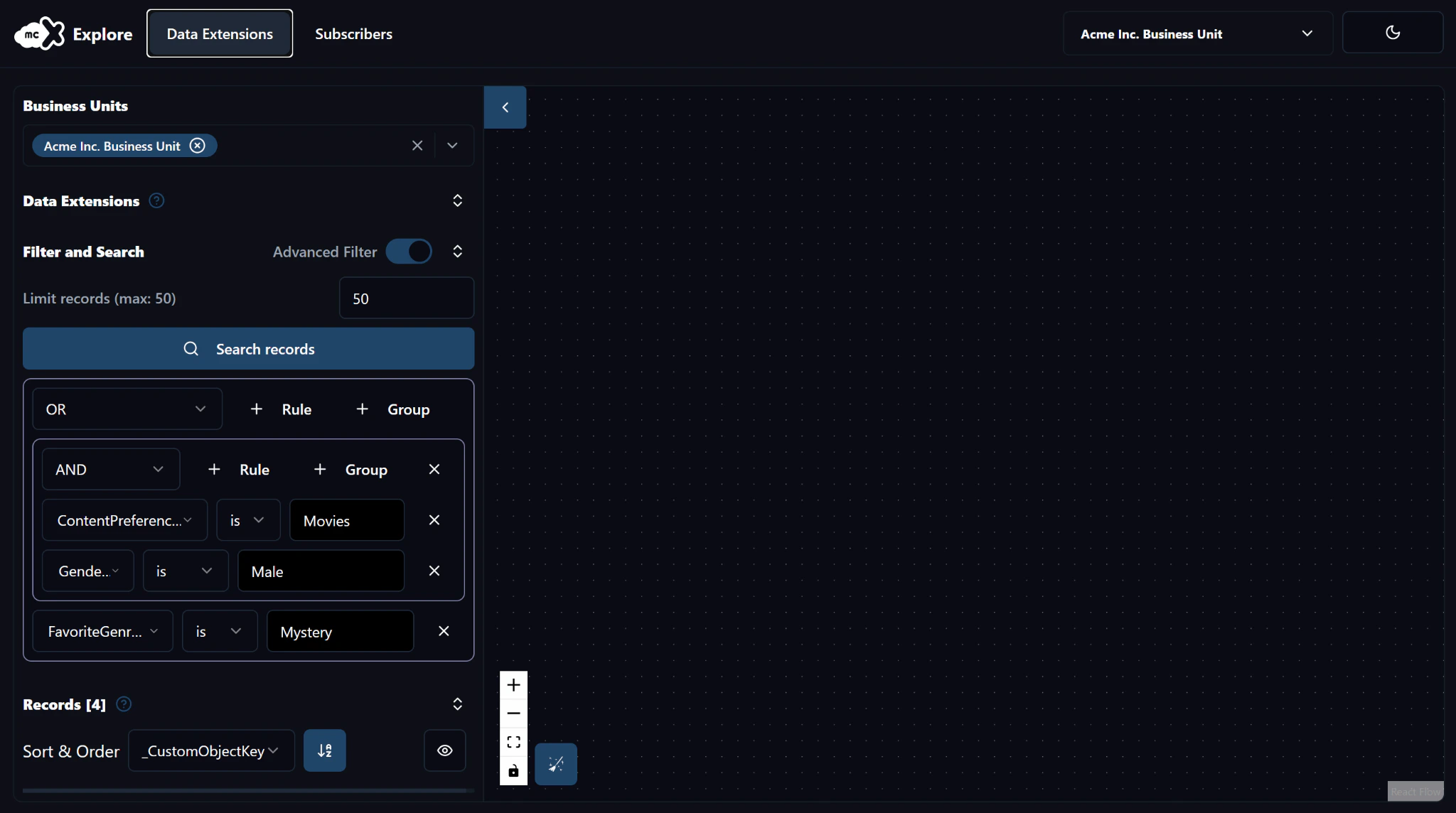The image size is (1456, 813).
Task: Add a Rule to the AND group
Action: pos(239,470)
